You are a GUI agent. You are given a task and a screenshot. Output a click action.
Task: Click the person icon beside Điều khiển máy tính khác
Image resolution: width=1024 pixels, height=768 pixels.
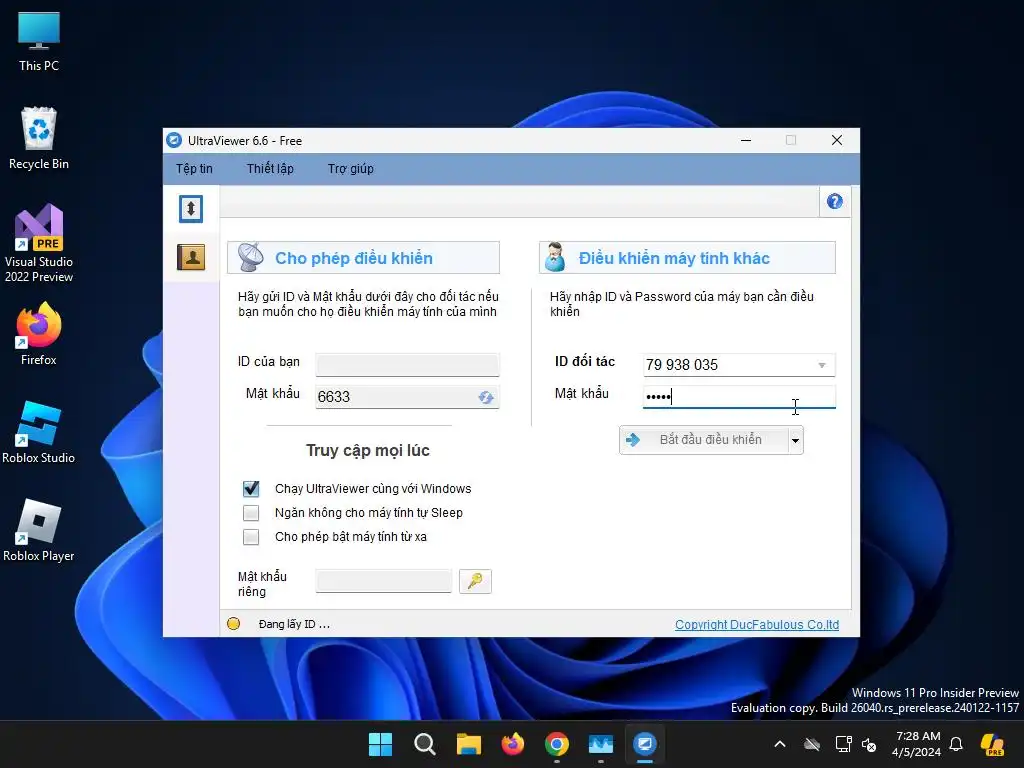555,257
